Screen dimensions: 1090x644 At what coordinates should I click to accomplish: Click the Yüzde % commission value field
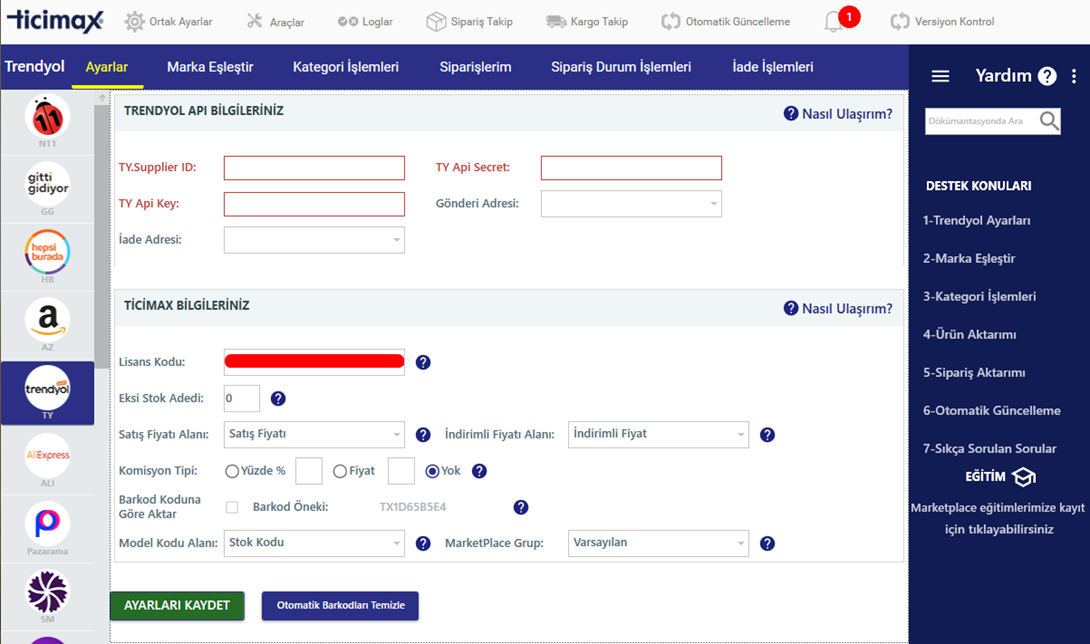[x=309, y=471]
